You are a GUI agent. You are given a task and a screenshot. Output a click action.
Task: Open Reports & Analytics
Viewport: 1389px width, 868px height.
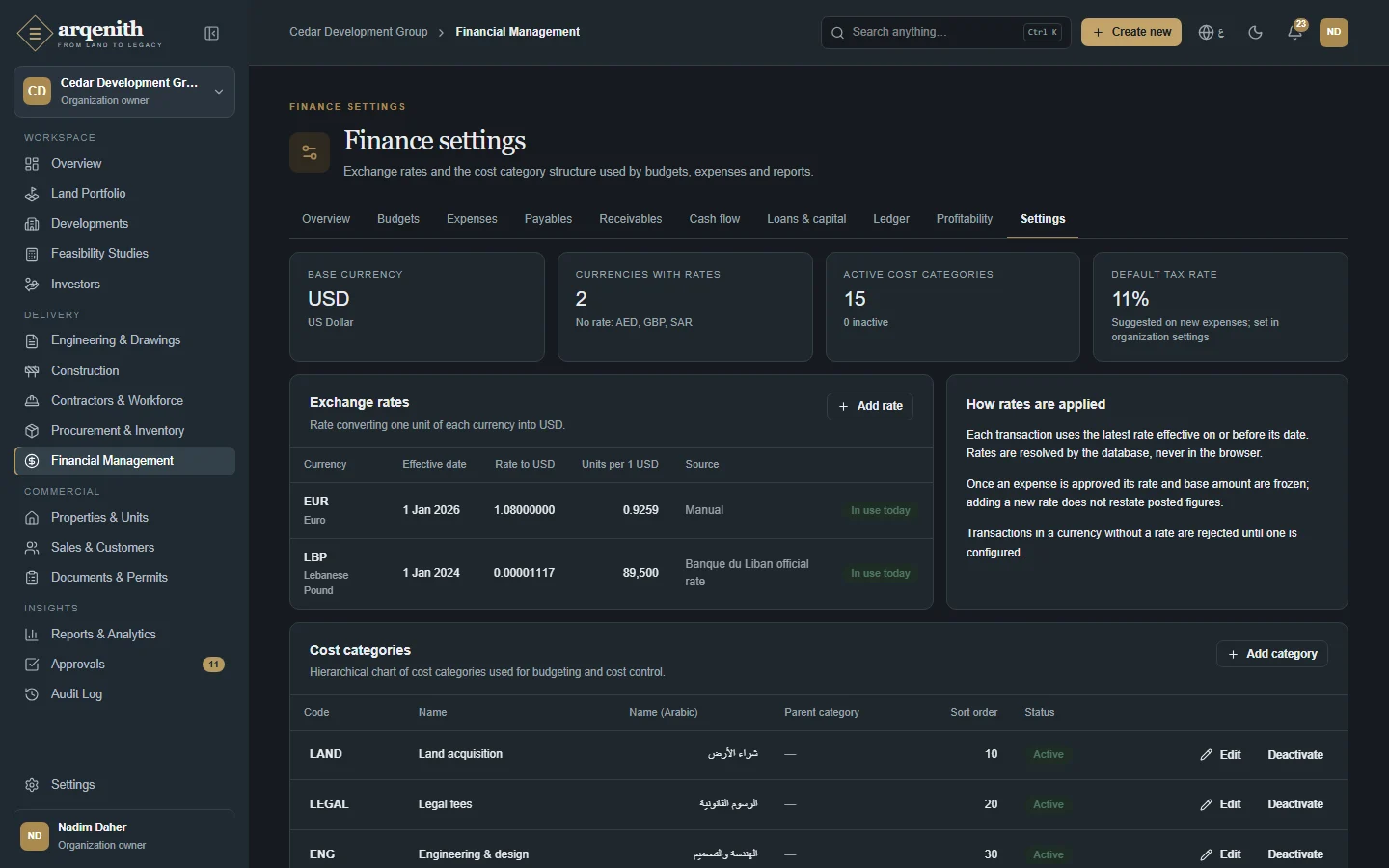124,635
